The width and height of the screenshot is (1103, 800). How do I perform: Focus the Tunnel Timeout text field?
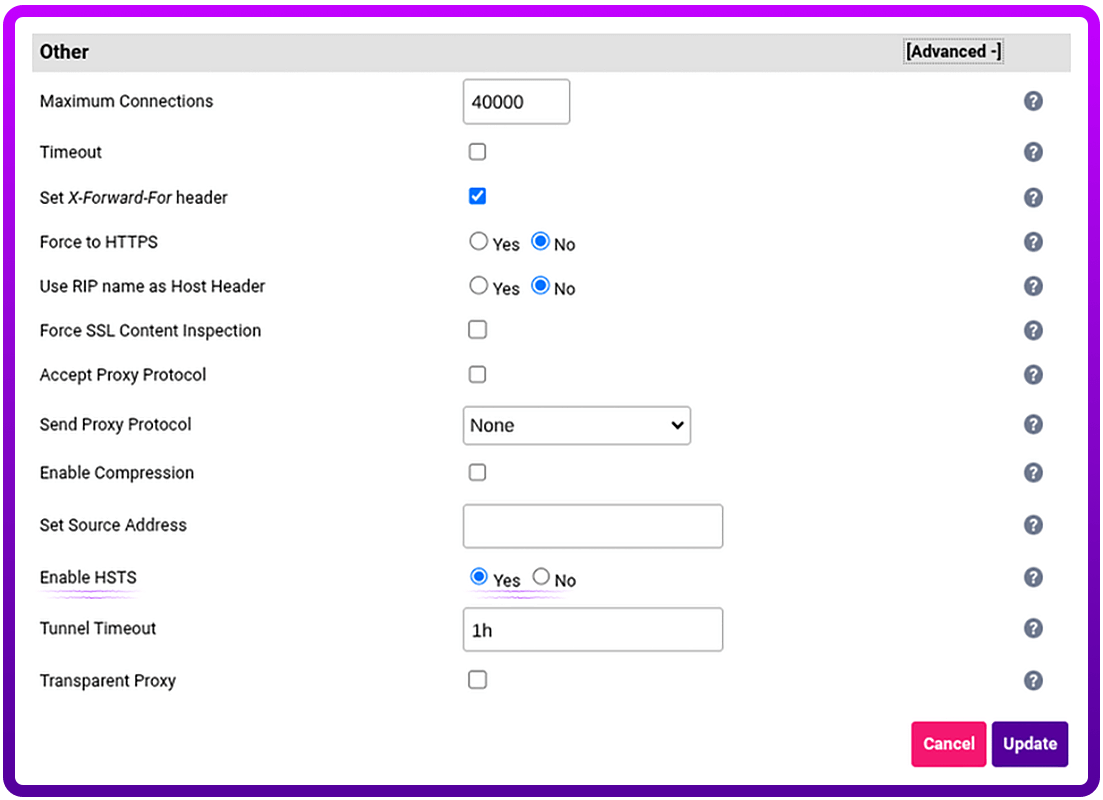[x=592, y=630]
